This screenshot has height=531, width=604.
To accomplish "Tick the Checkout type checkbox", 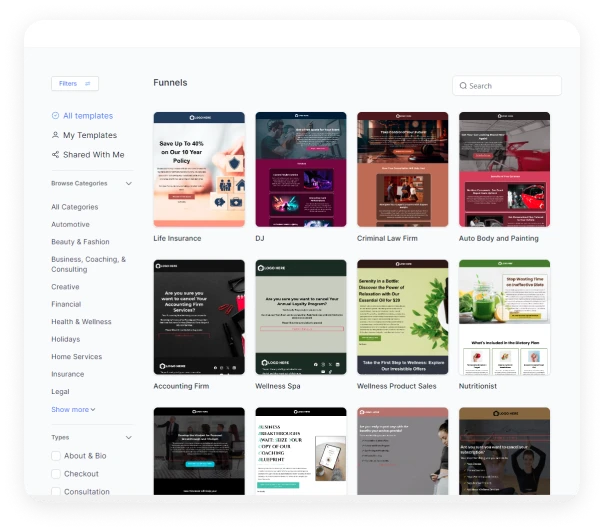I will (56, 474).
